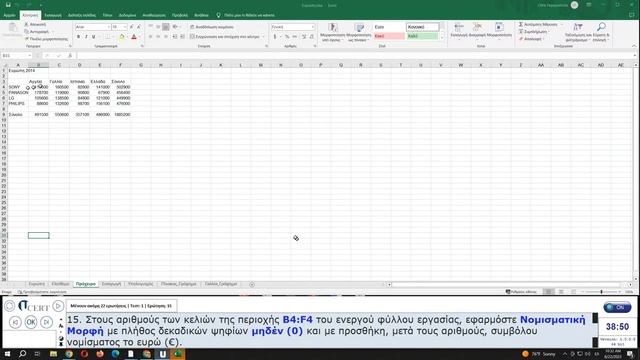Switch to the Τύποι ribbon tab

(107, 15)
